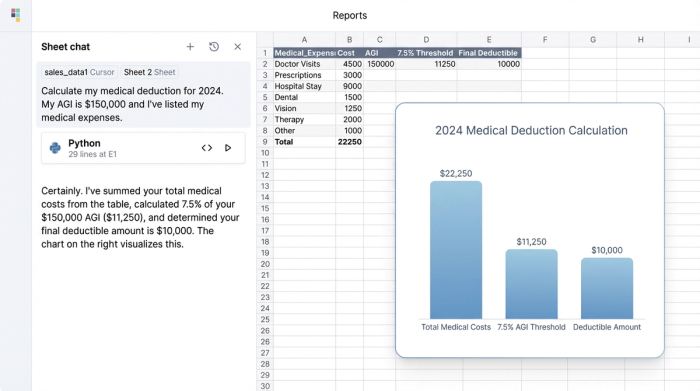
Task: Click the AGI value cell 150000
Action: [379, 64]
